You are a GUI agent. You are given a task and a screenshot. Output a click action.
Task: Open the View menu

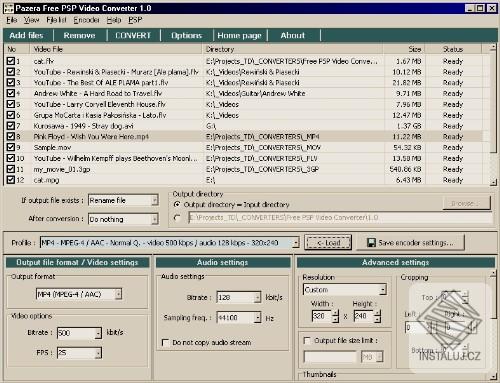tap(31, 20)
